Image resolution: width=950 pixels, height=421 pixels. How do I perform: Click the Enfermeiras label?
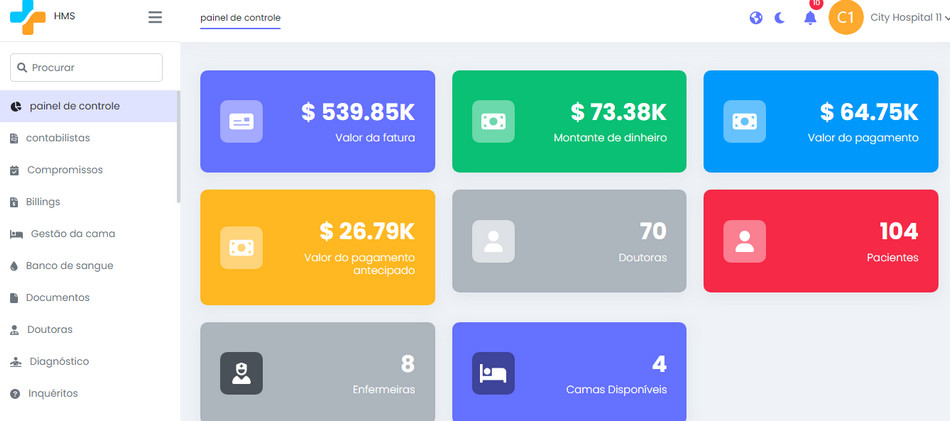click(384, 390)
